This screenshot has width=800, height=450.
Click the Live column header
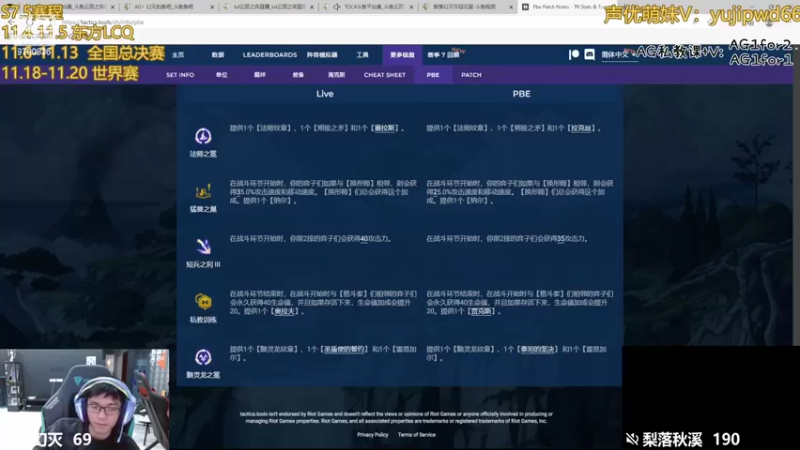pyautogui.click(x=324, y=94)
